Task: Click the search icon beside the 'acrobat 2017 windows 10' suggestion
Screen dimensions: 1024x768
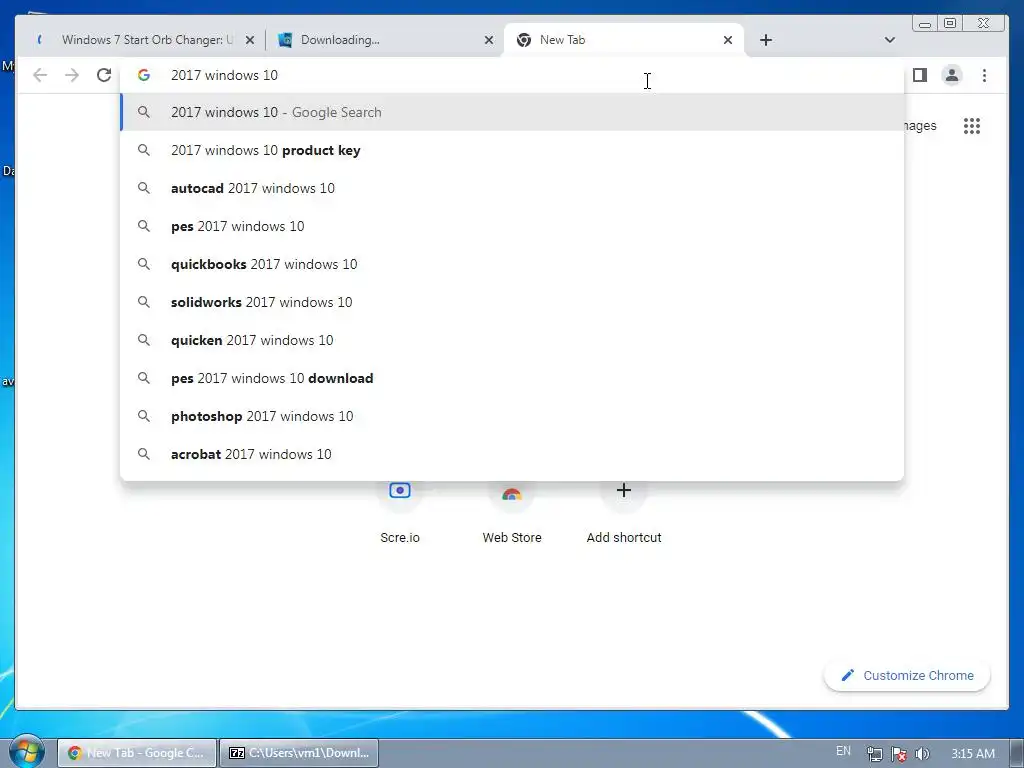Action: [x=144, y=454]
